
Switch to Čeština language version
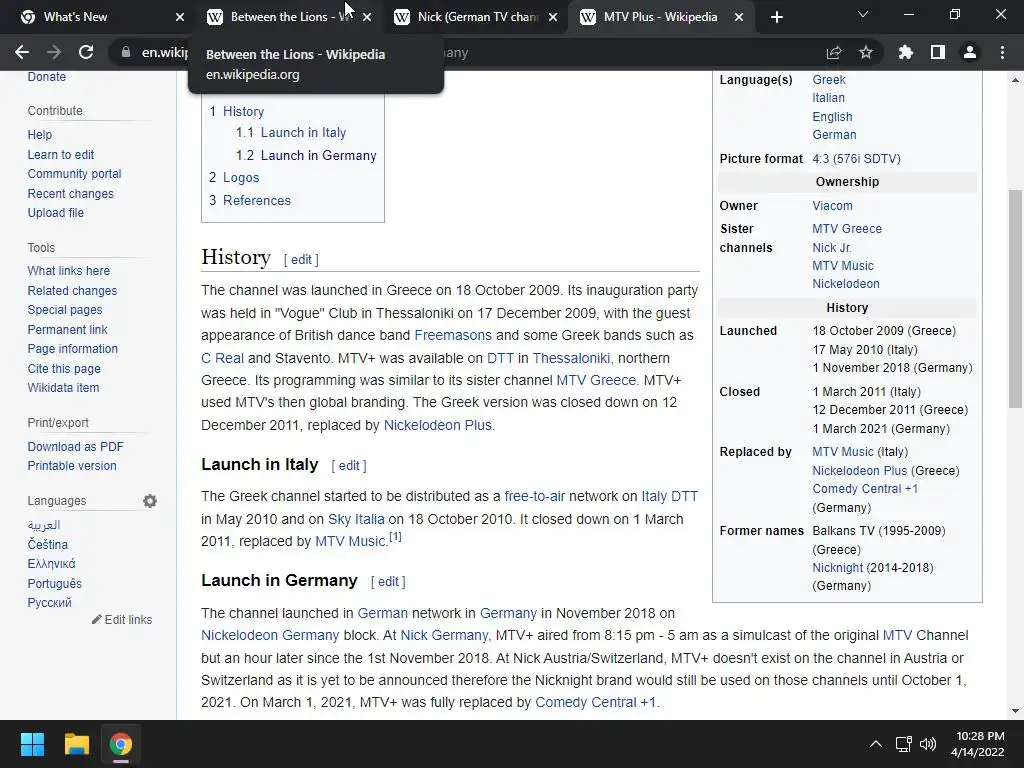pyautogui.click(x=47, y=544)
